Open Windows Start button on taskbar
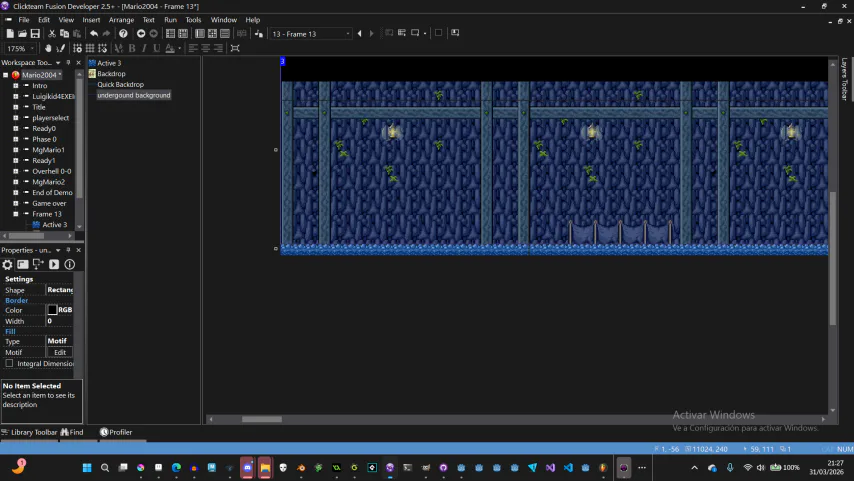This screenshot has width=854, height=481. [x=87, y=468]
